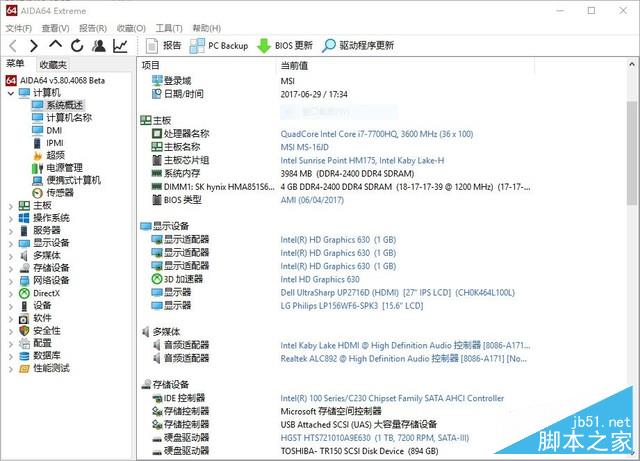Image resolution: width=640 pixels, height=461 pixels.
Task: Launch PC Backup from toolbar
Action: click(219, 46)
